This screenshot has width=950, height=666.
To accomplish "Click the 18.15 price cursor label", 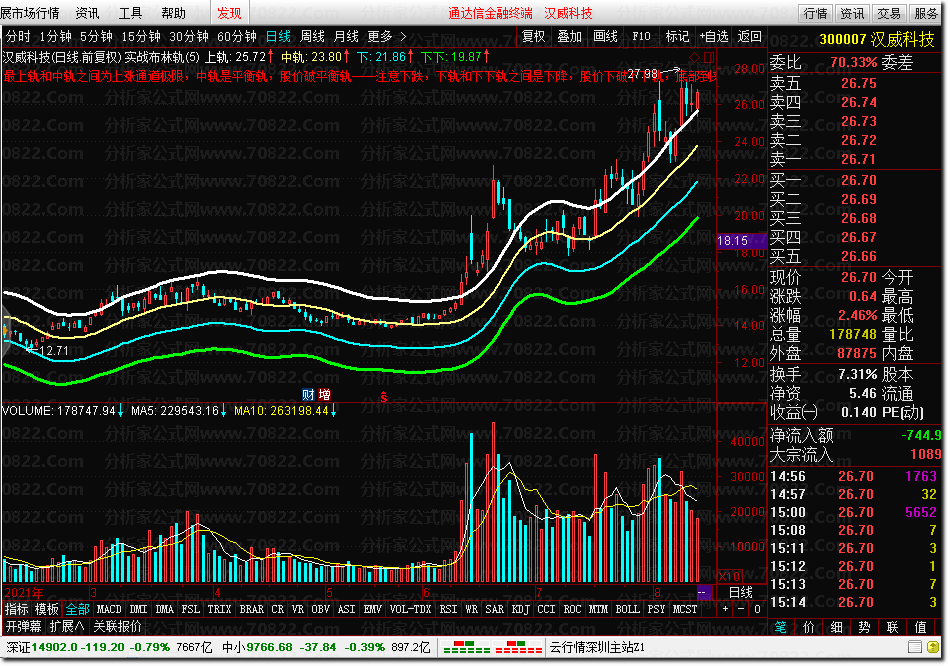I will pos(741,241).
